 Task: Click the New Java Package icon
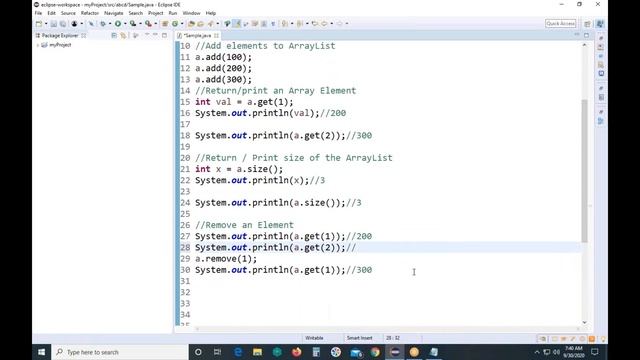coord(165,24)
